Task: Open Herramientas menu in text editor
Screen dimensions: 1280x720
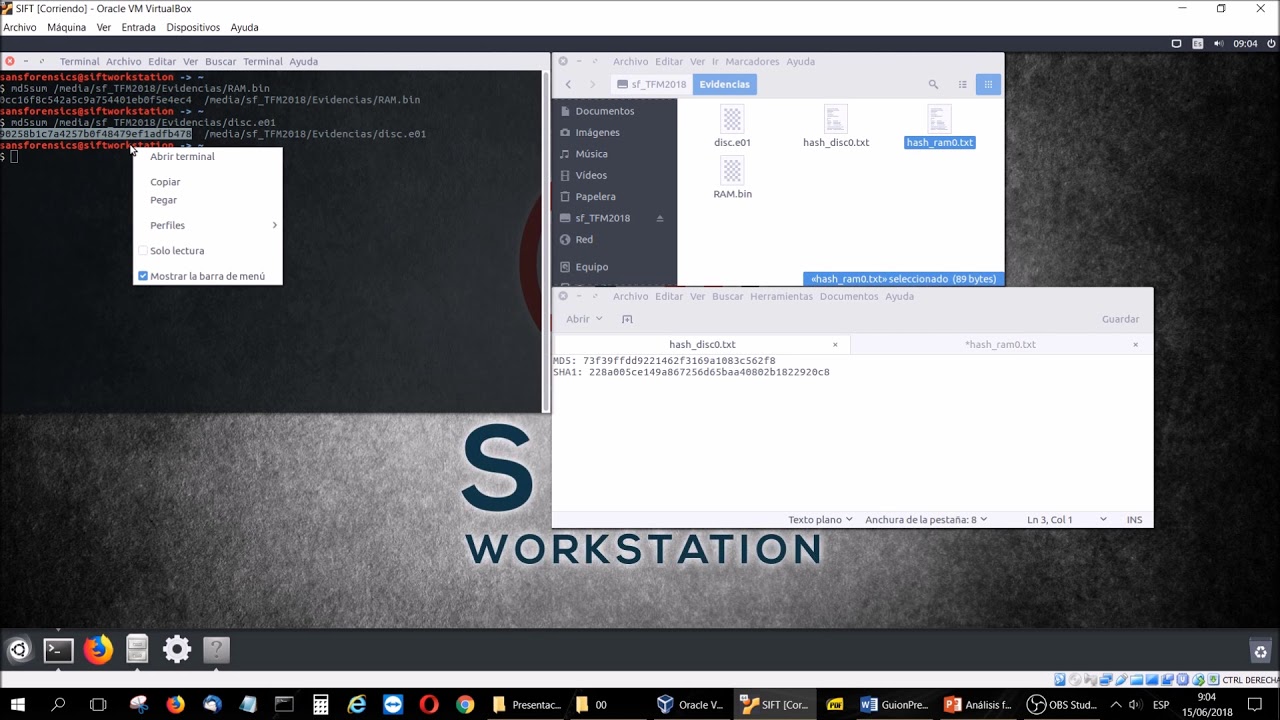Action: pyautogui.click(x=781, y=296)
